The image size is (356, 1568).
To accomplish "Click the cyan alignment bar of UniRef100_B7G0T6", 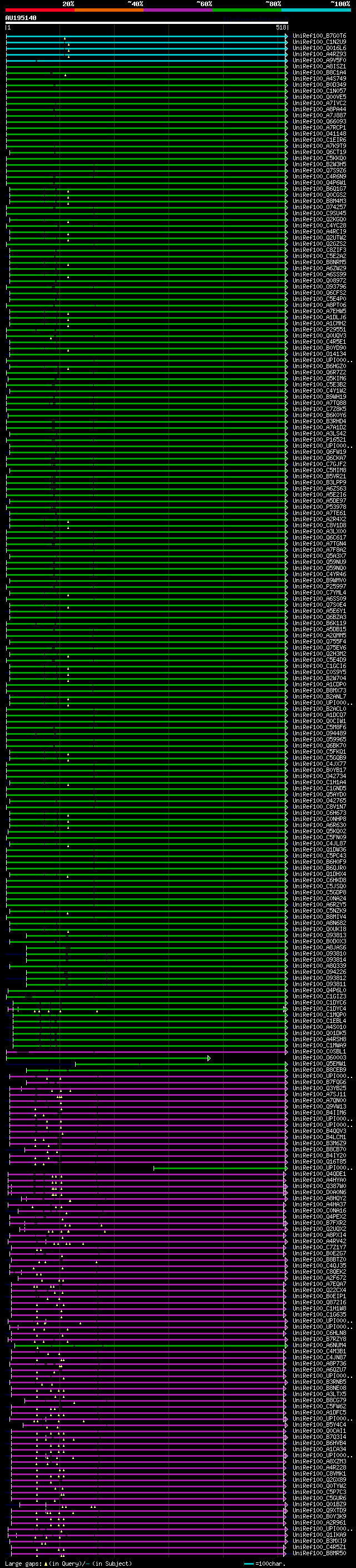I will (x=146, y=36).
